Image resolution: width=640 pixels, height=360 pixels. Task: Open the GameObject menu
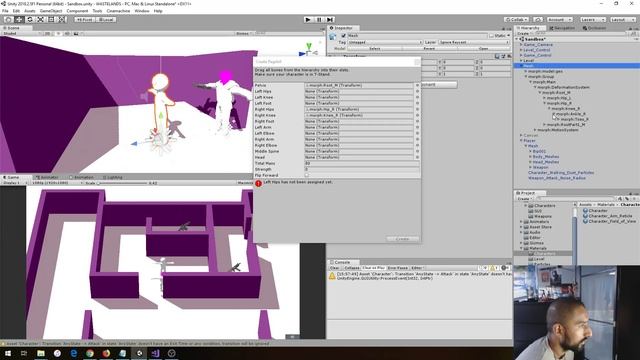point(51,11)
